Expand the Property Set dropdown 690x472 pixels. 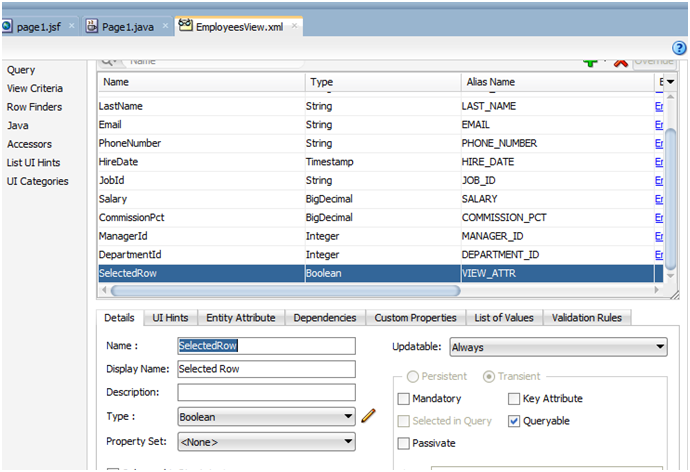pyautogui.click(x=265, y=441)
